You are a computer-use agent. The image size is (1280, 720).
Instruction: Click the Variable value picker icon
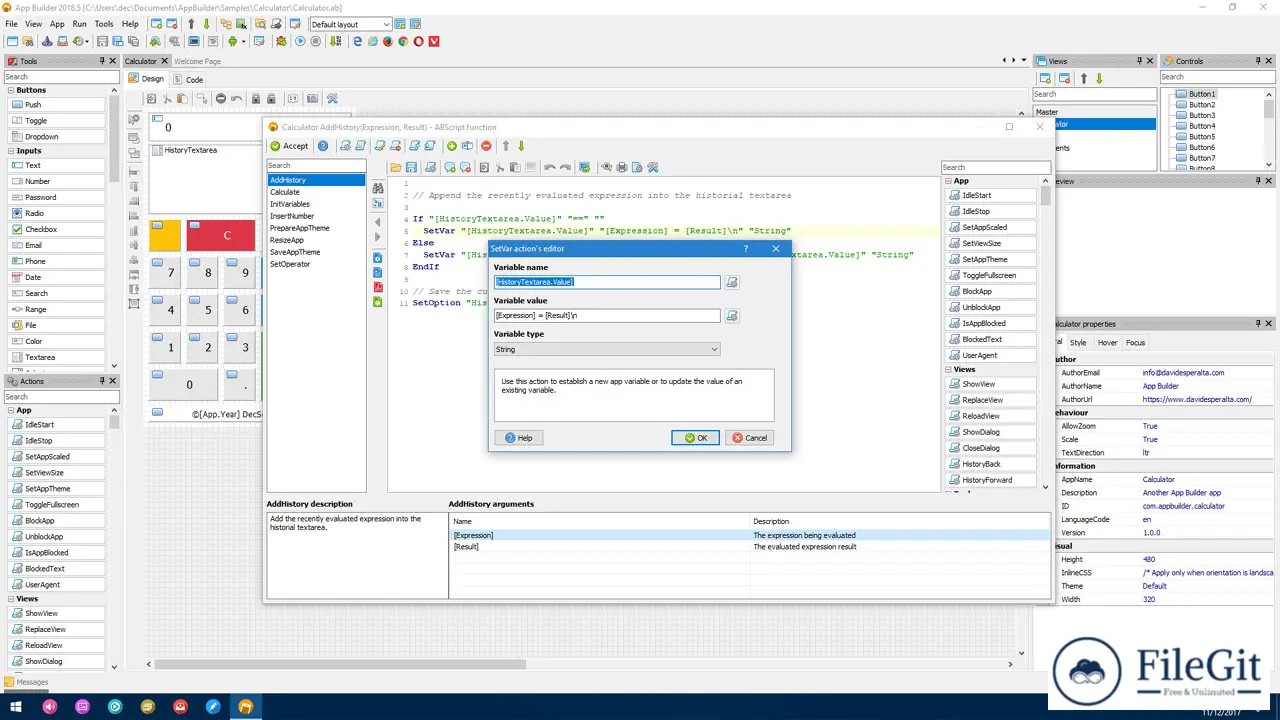coord(732,316)
